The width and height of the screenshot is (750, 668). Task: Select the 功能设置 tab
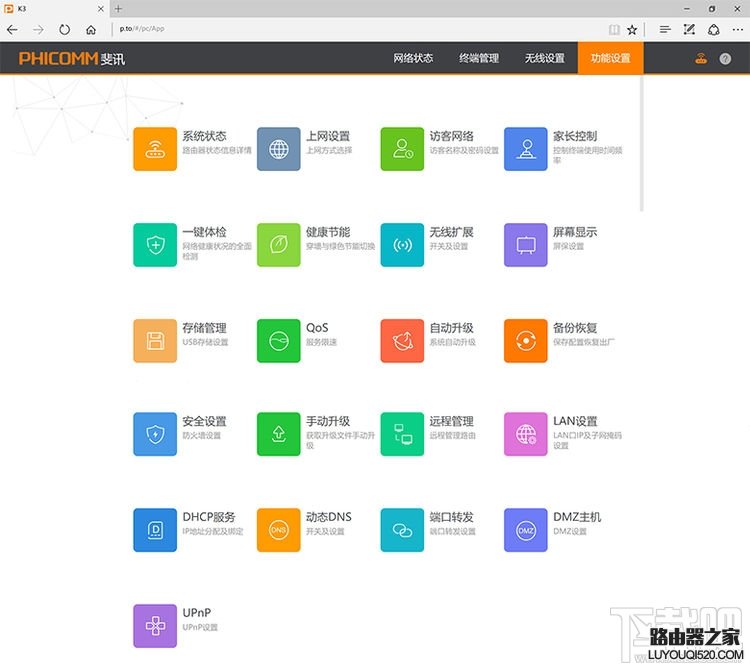[610, 58]
